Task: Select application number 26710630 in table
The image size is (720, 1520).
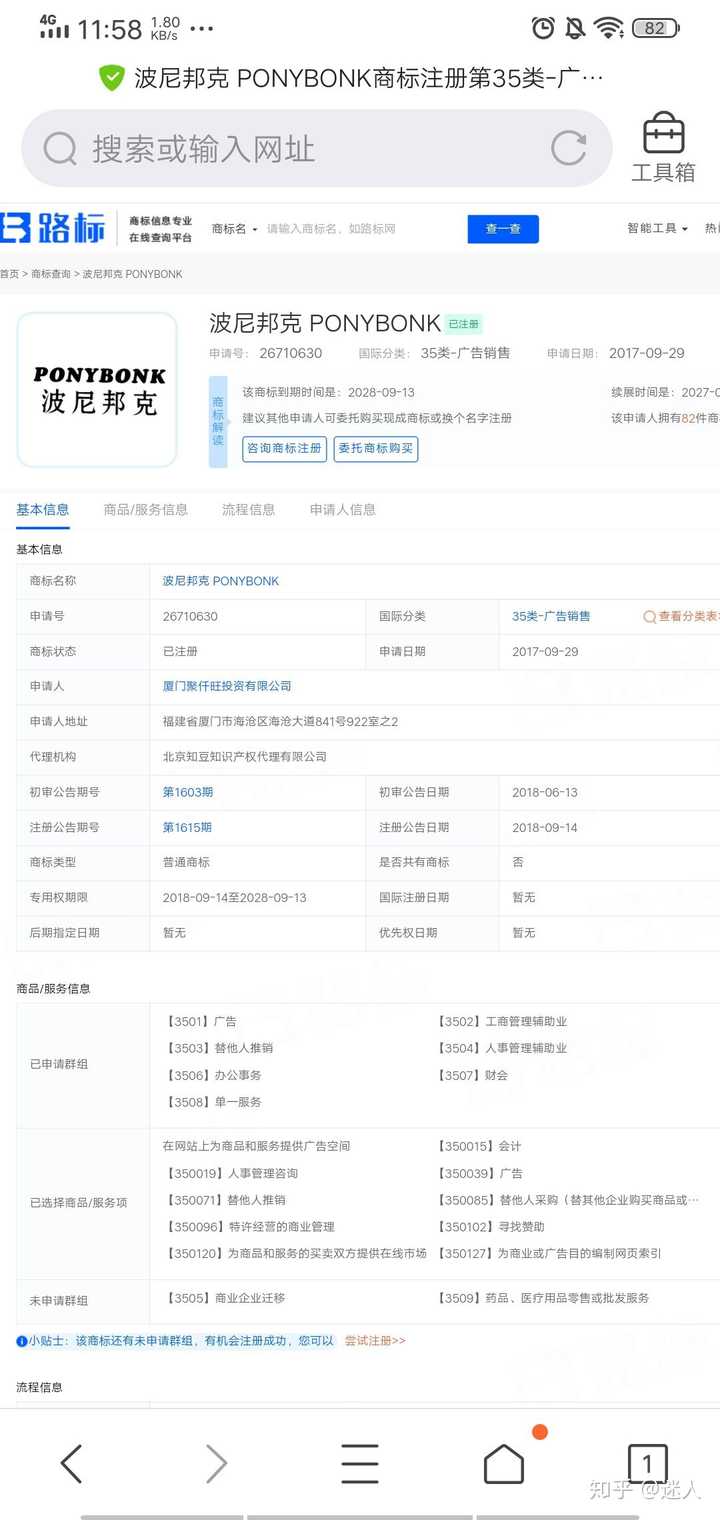Action: (190, 616)
